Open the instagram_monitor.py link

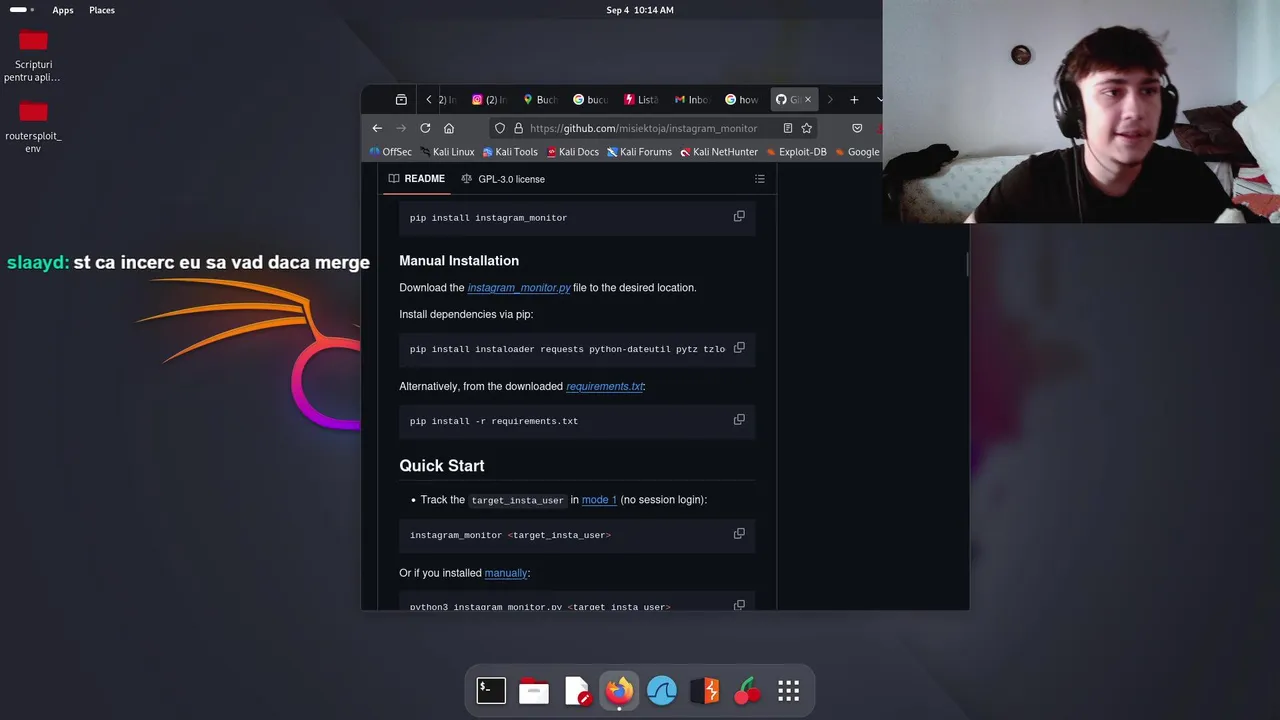(519, 287)
